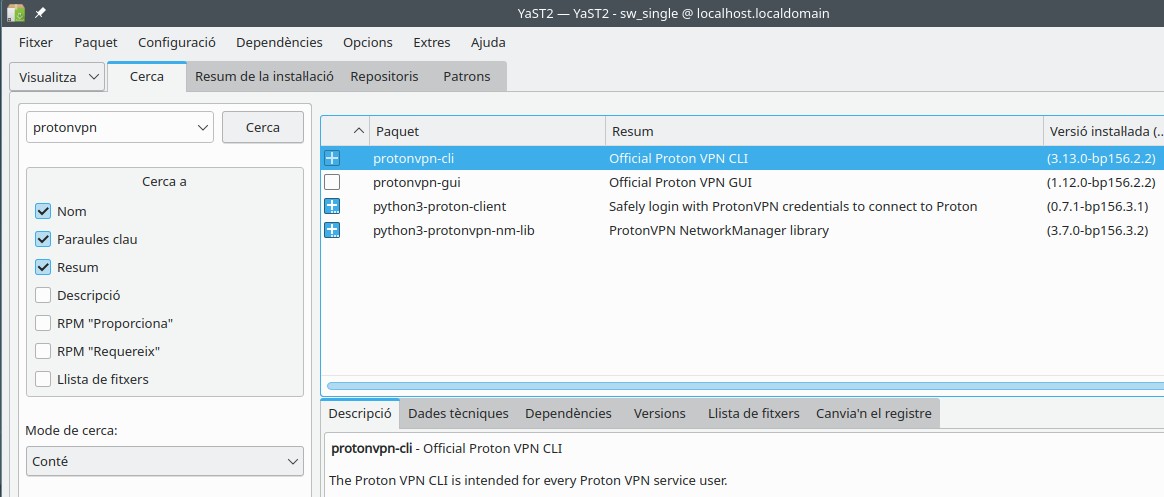Open the Dependències menu
Screen dimensions: 1164x497
279,42
